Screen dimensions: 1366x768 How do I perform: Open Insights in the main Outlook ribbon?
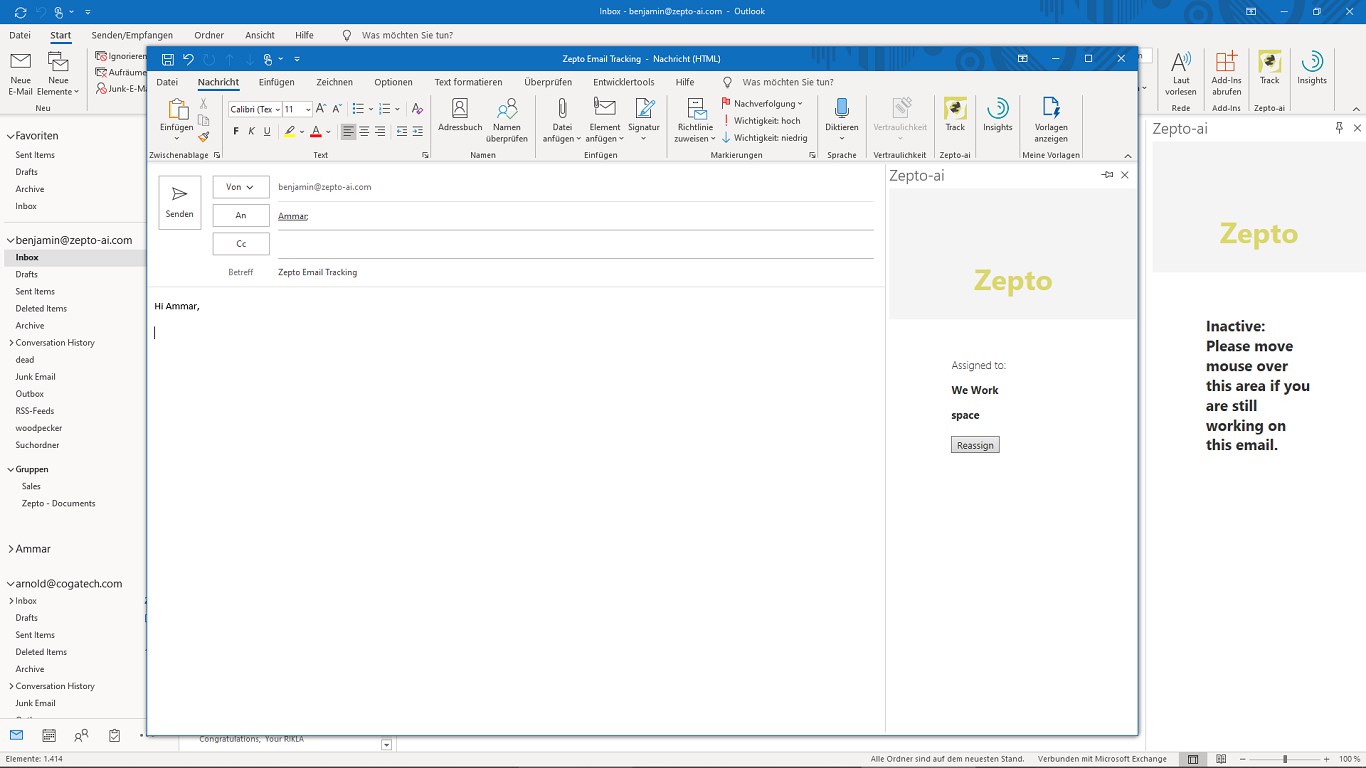pos(1312,69)
